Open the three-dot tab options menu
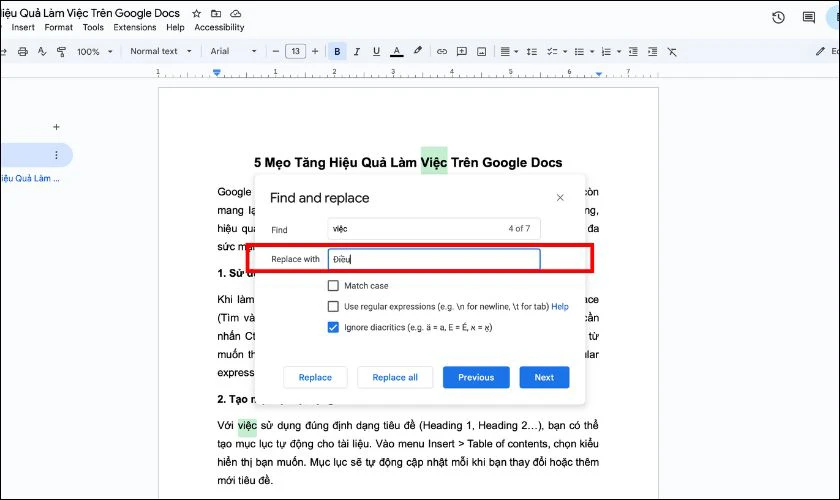This screenshot has height=500, width=840. point(56,155)
